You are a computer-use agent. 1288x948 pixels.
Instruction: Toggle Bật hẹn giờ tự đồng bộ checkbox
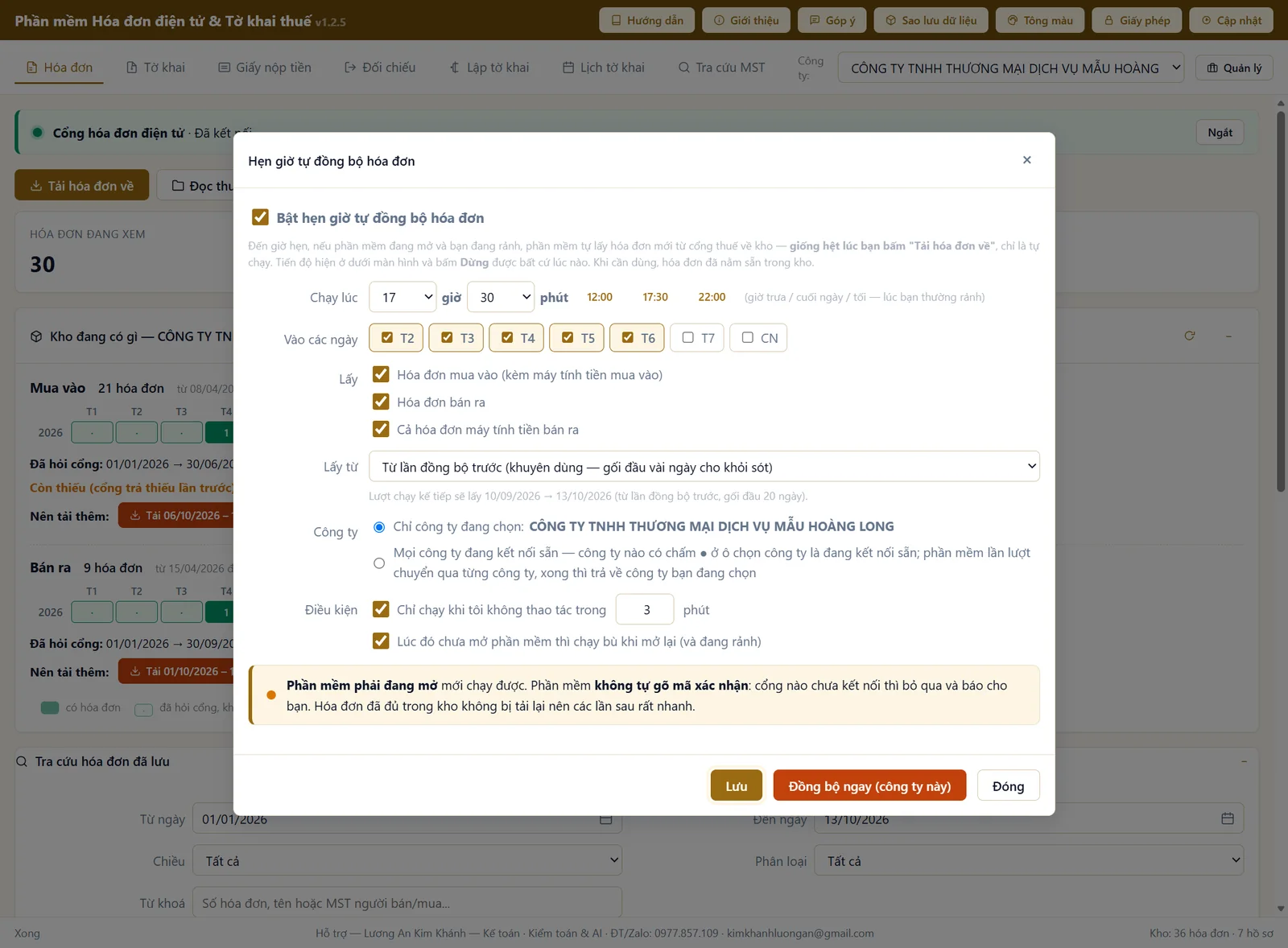click(x=260, y=217)
